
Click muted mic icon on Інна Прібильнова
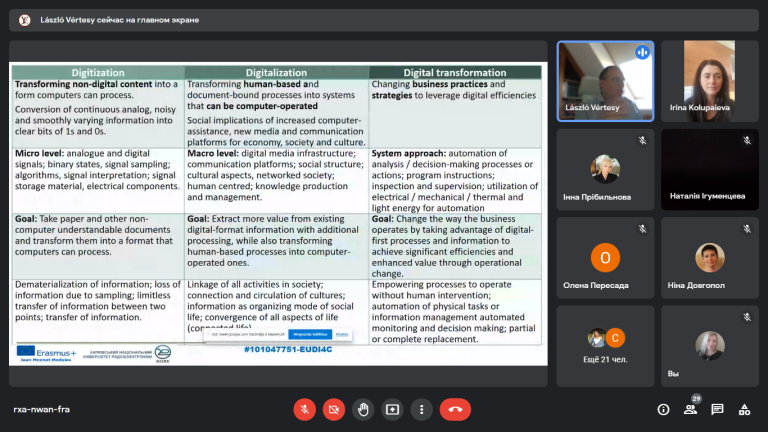tap(642, 141)
